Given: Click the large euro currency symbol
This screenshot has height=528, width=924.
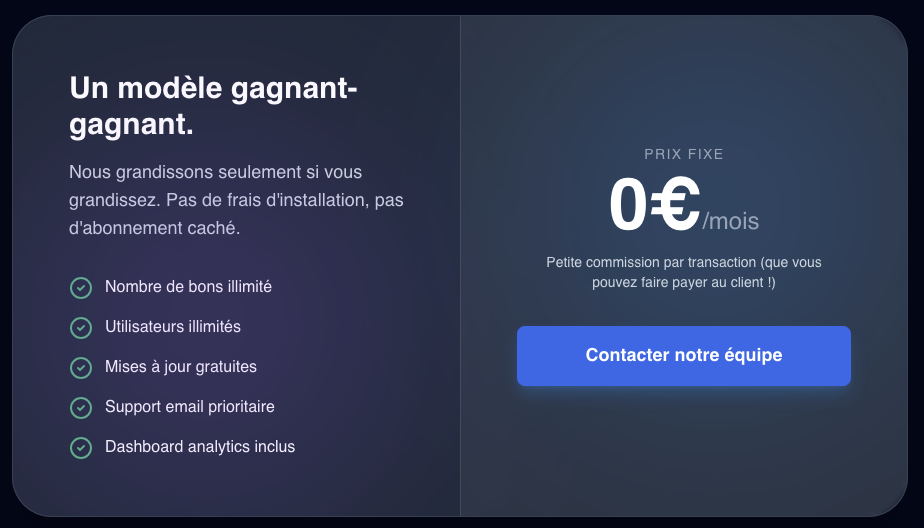Looking at the screenshot, I should click(674, 205).
